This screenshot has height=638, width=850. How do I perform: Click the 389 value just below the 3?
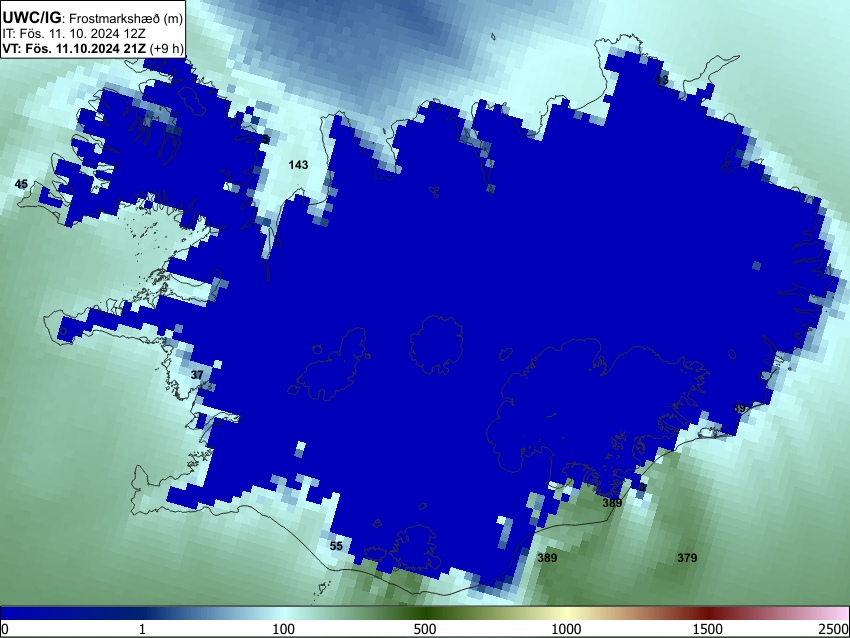pos(612,503)
